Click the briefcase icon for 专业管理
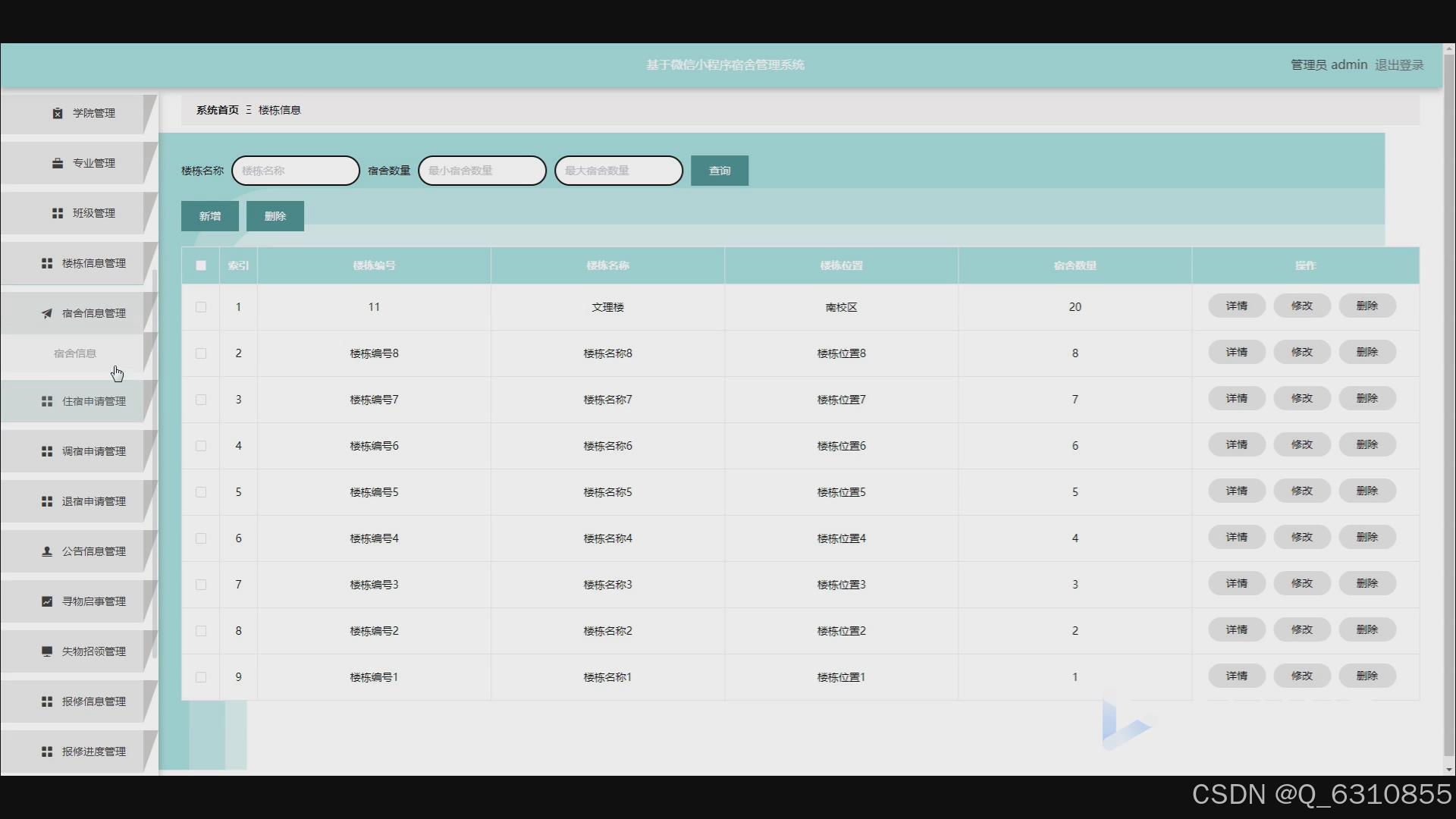 pos(58,163)
